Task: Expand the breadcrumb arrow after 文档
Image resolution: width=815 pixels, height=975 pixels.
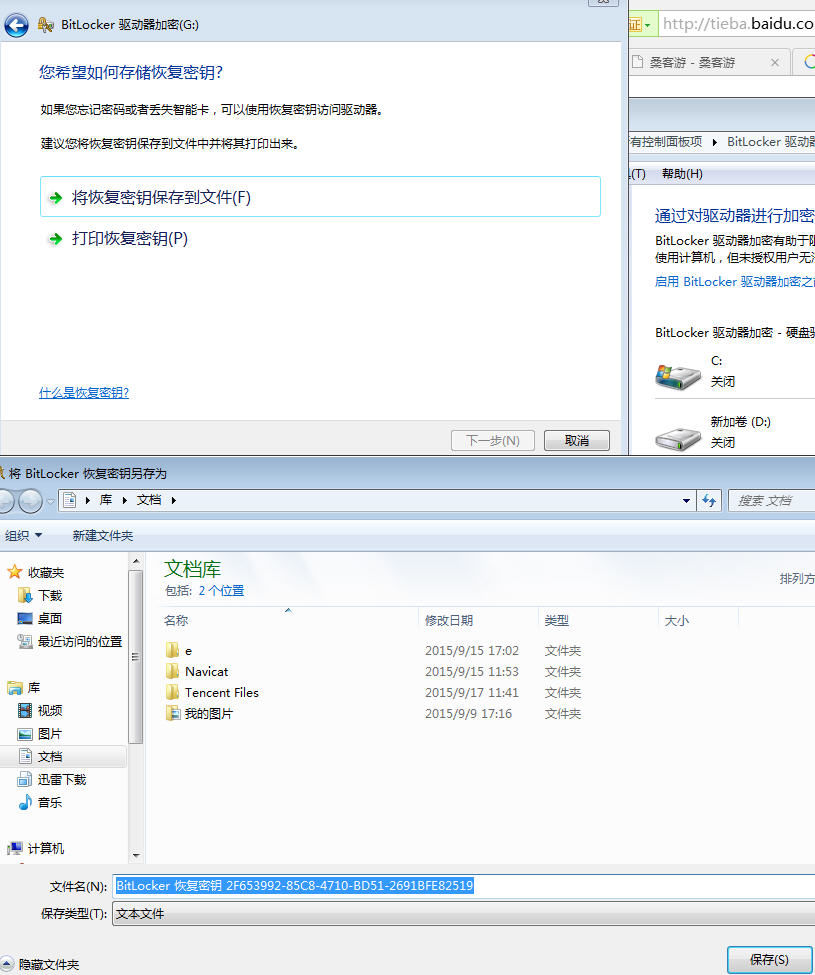Action: pyautogui.click(x=174, y=501)
